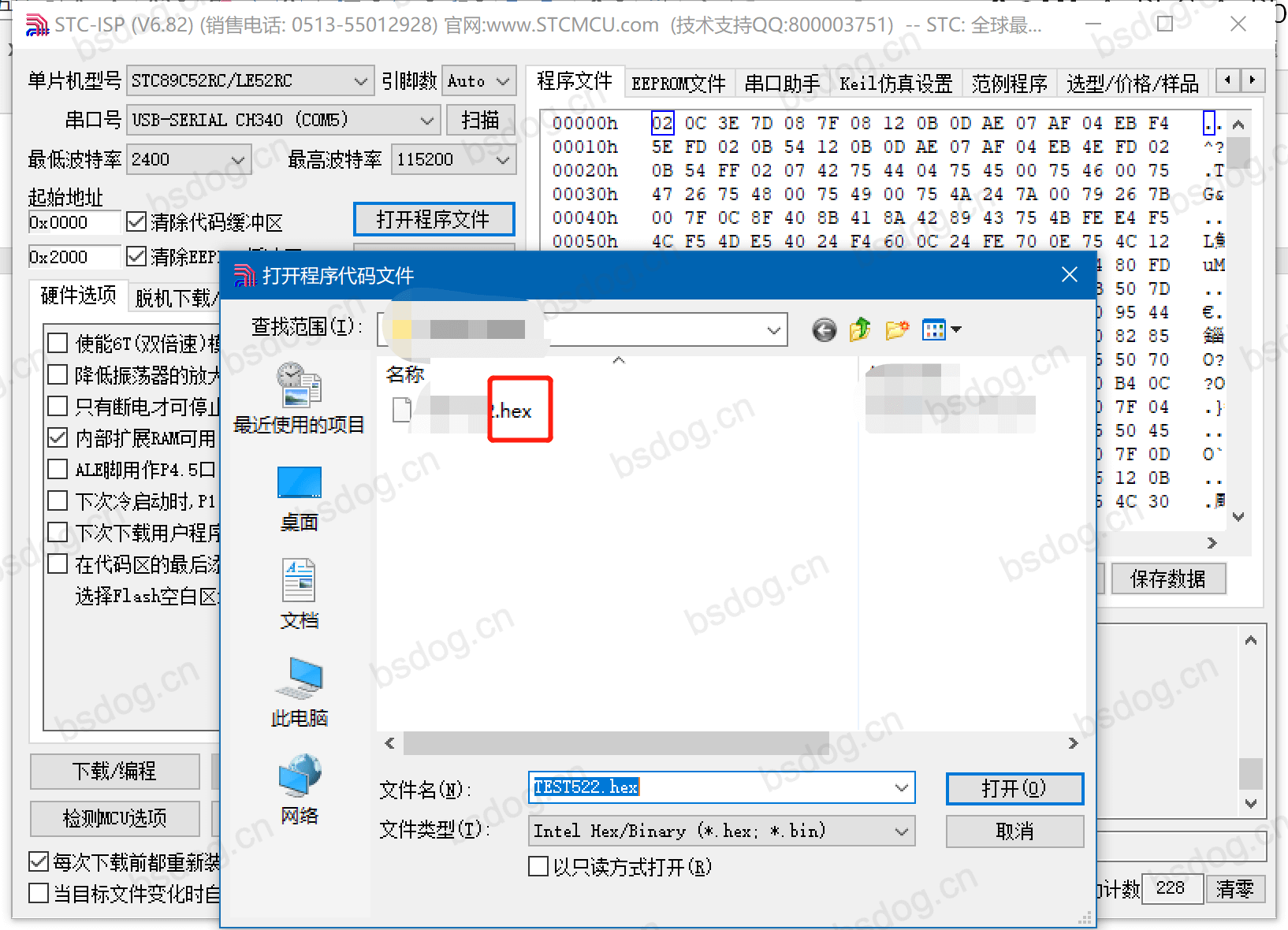This screenshot has height=930, width=1288.
Task: Toggle ALE脚用作P4.5口 checkbox
Action: tap(58, 469)
